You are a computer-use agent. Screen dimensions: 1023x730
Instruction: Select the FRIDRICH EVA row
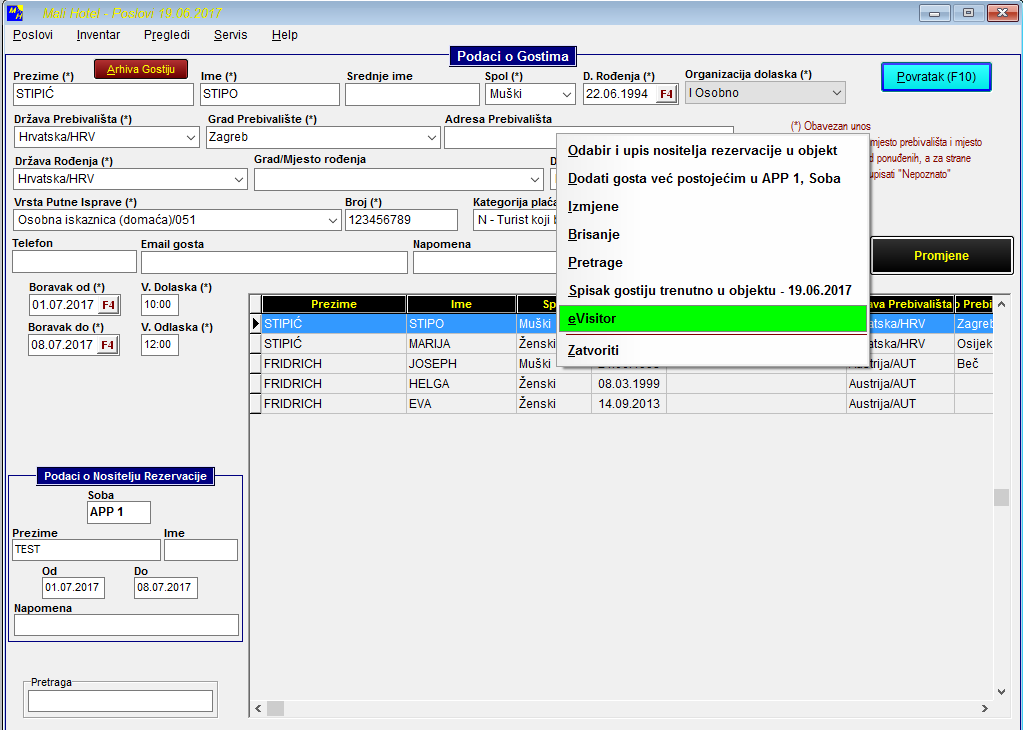click(621, 404)
